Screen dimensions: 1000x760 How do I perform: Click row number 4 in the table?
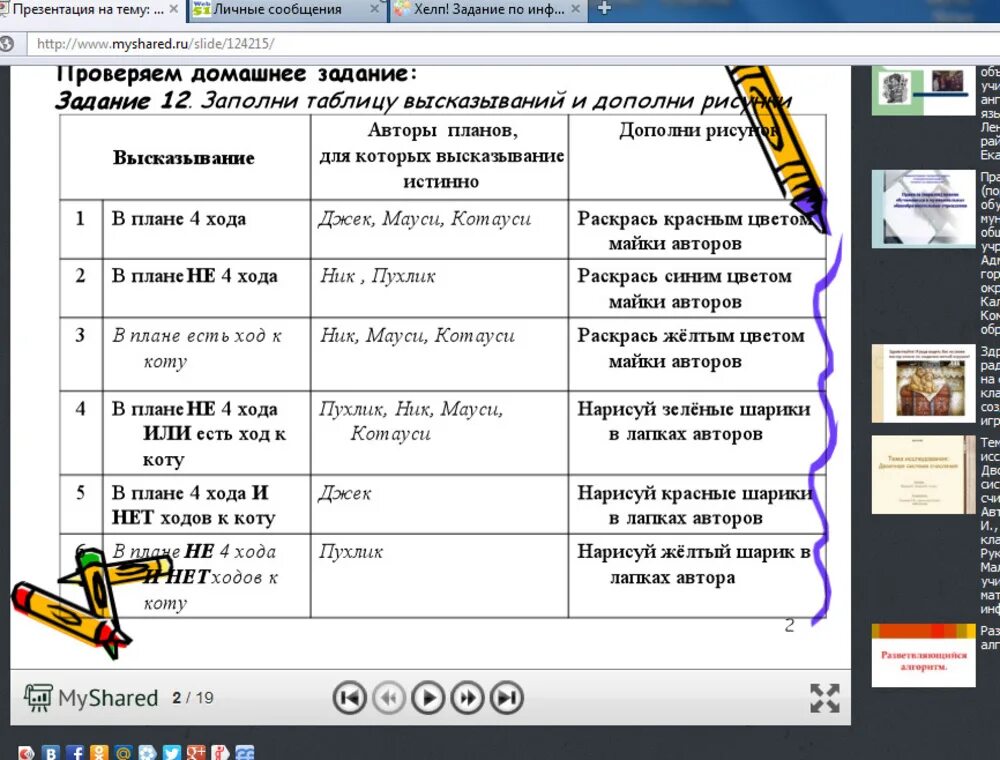(80, 408)
